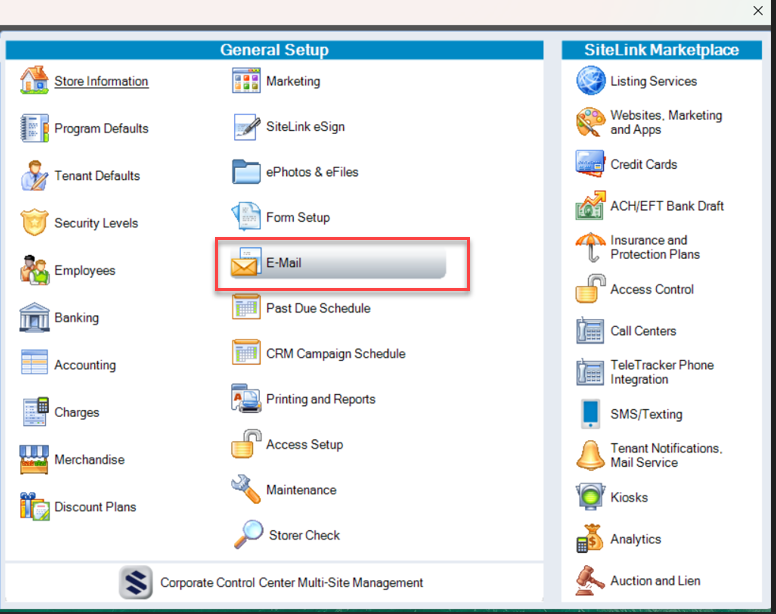Open the Merchandise label

pos(89,460)
